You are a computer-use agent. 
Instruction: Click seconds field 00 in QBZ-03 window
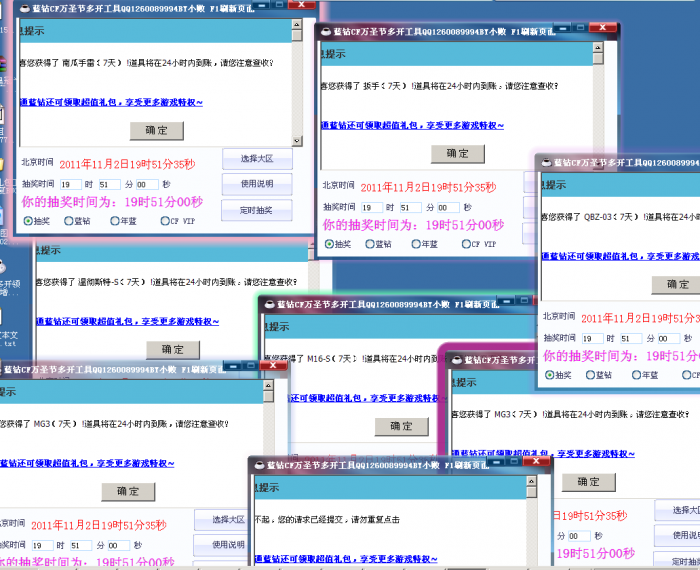[x=669, y=339]
